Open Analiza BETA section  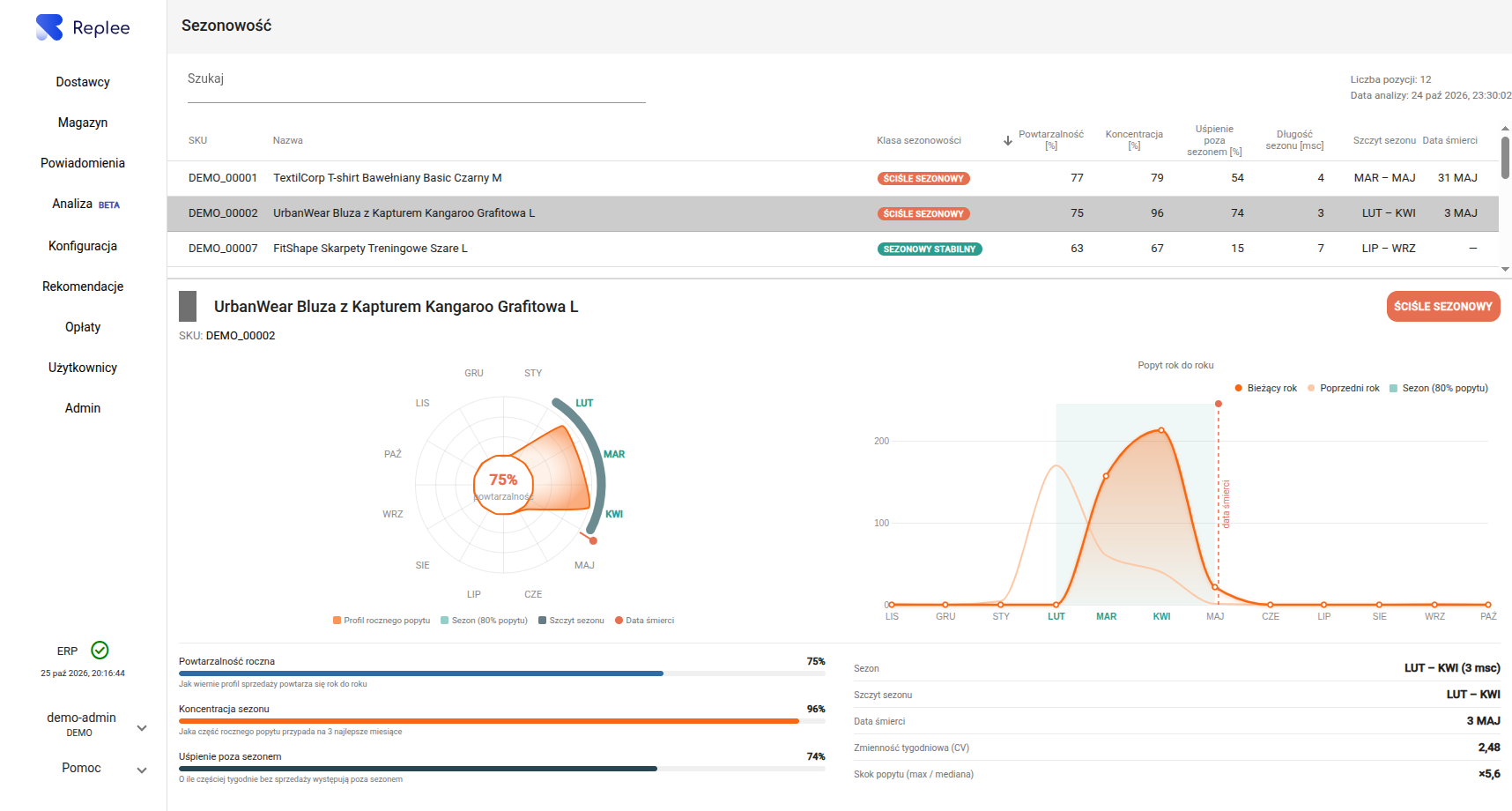pos(85,204)
